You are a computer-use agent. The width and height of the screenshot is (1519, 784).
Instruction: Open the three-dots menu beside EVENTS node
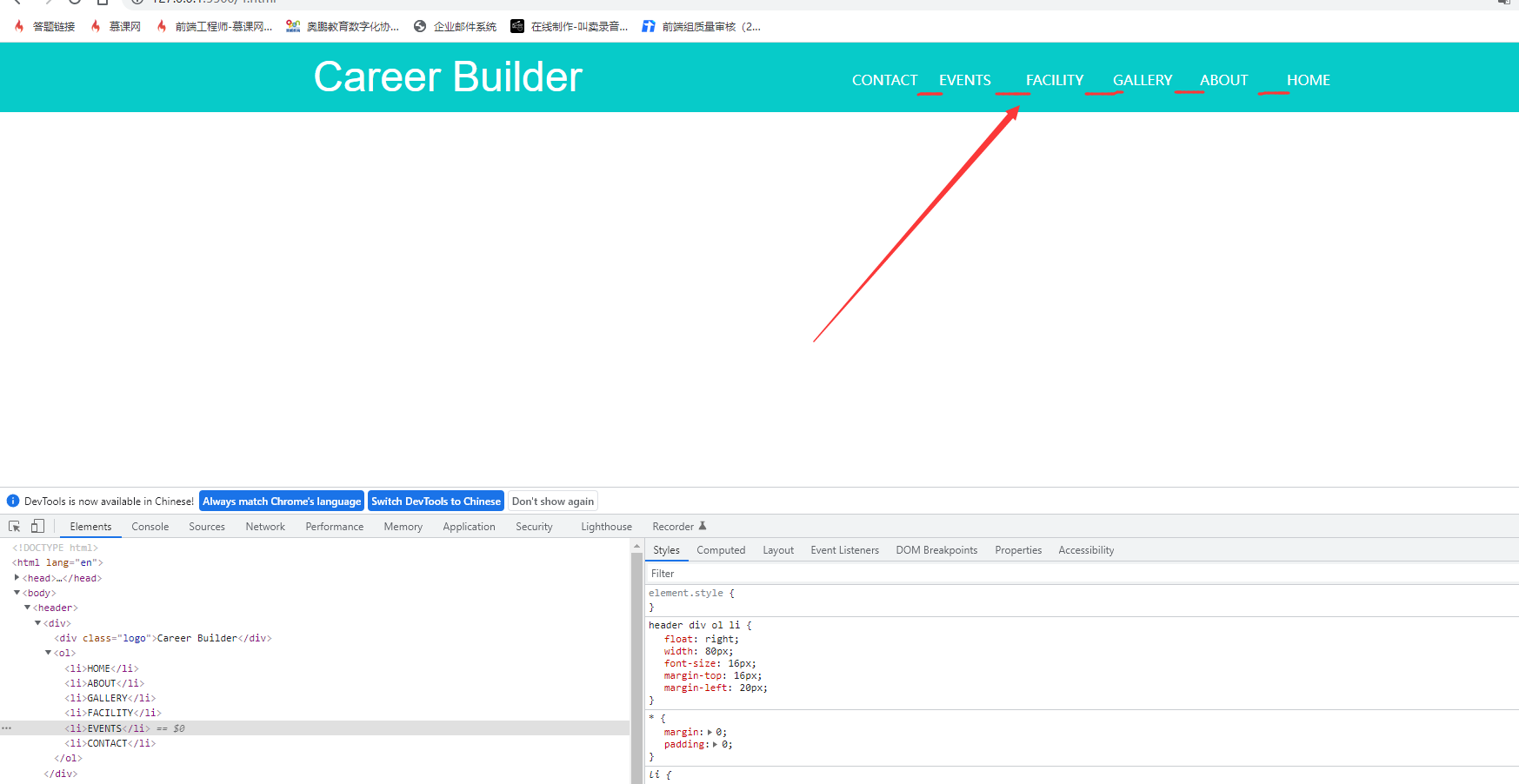click(x=7, y=728)
